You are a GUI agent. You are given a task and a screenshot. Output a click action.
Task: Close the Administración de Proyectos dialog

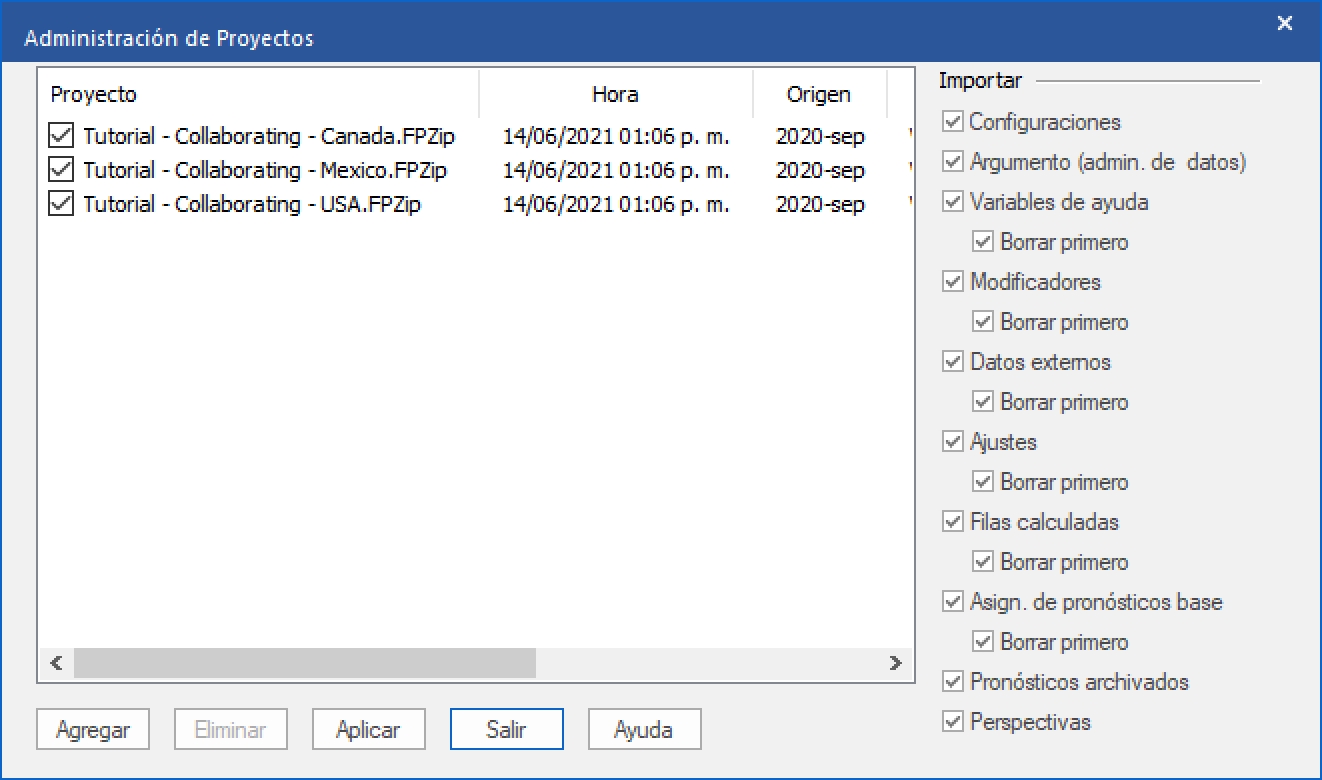tap(1285, 24)
